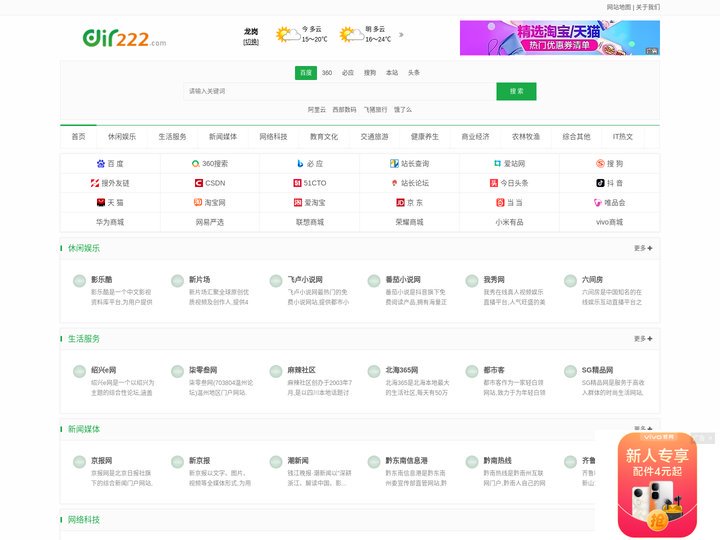Click the 360搜索 ring icon
The width and height of the screenshot is (720, 540).
pyautogui.click(x=196, y=163)
